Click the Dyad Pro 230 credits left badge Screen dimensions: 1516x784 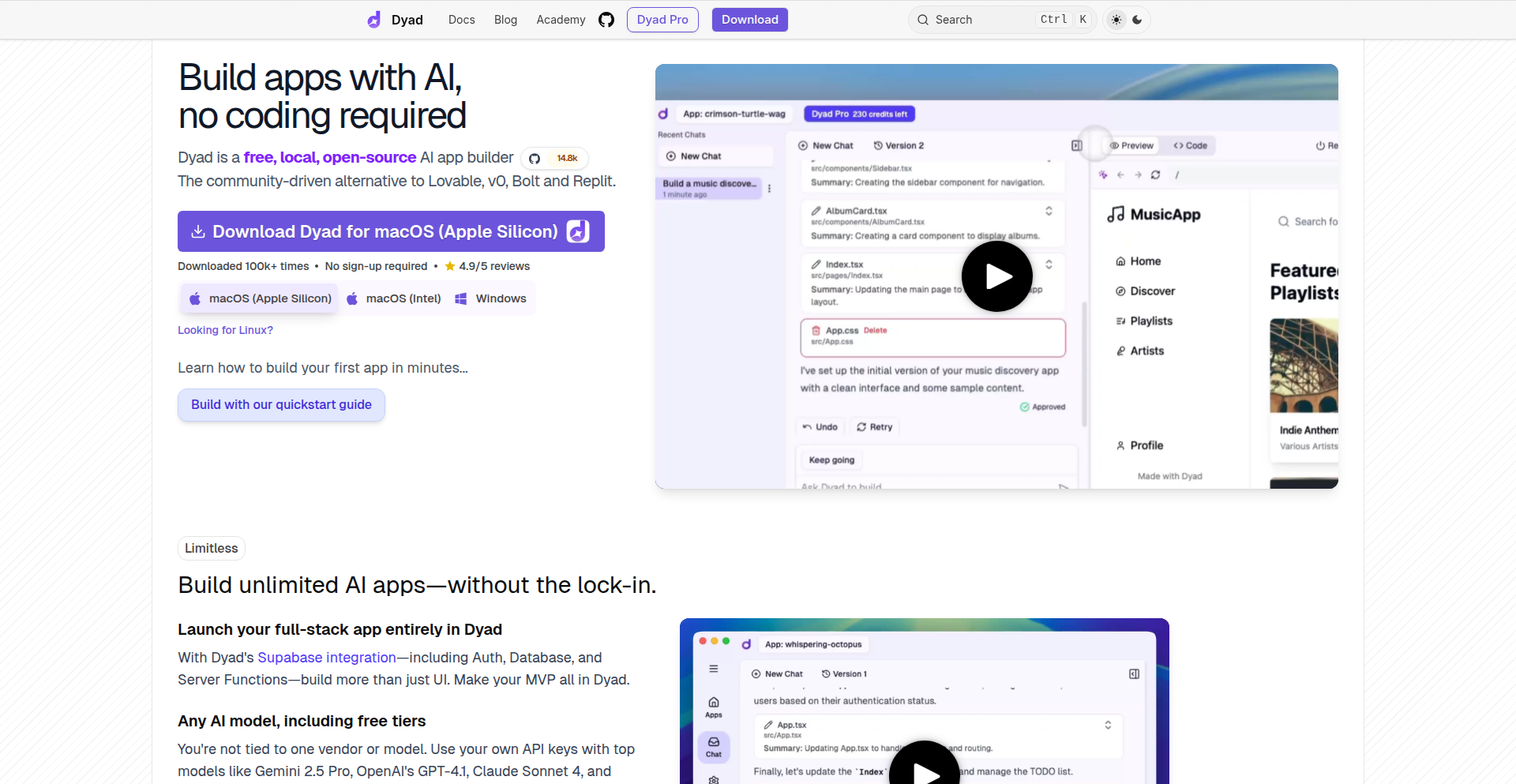point(859,114)
